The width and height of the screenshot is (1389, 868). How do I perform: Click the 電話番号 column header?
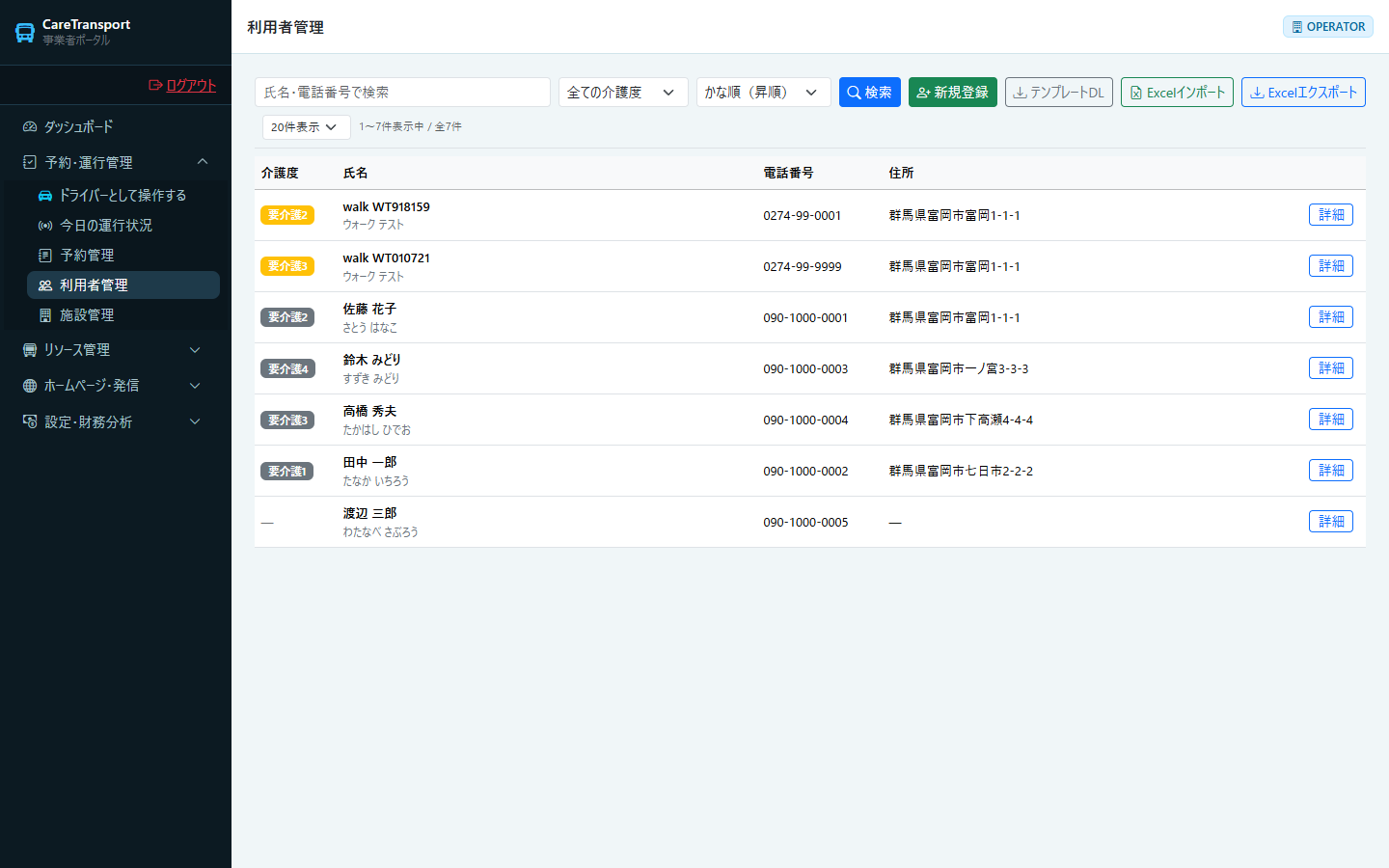[x=788, y=173]
